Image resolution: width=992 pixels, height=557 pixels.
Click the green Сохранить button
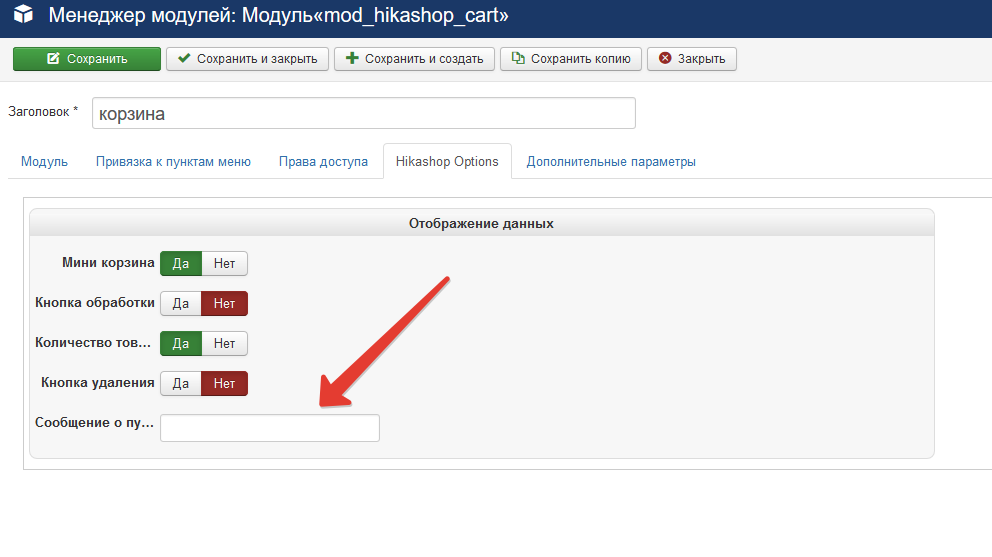(87, 59)
